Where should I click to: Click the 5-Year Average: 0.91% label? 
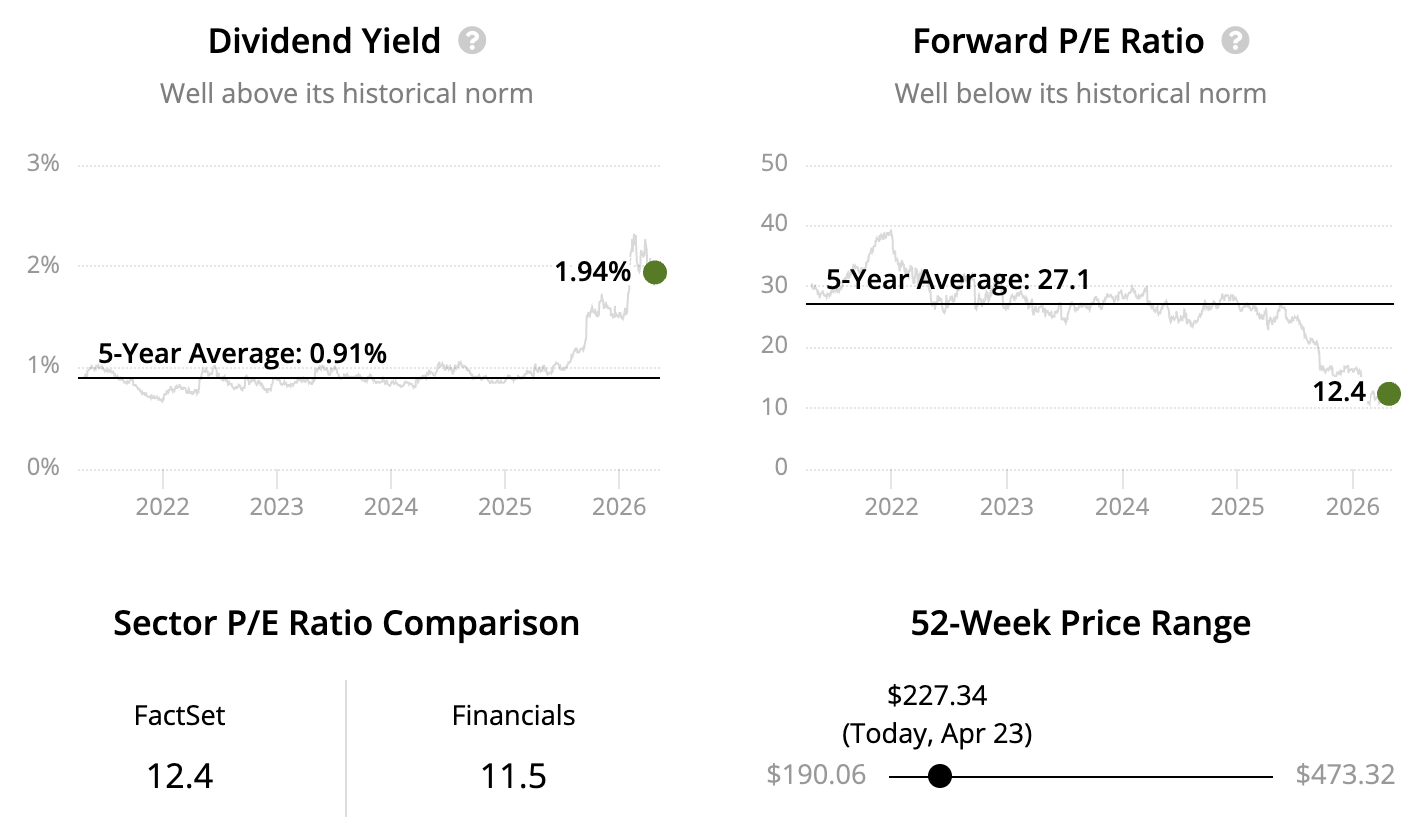click(242, 353)
